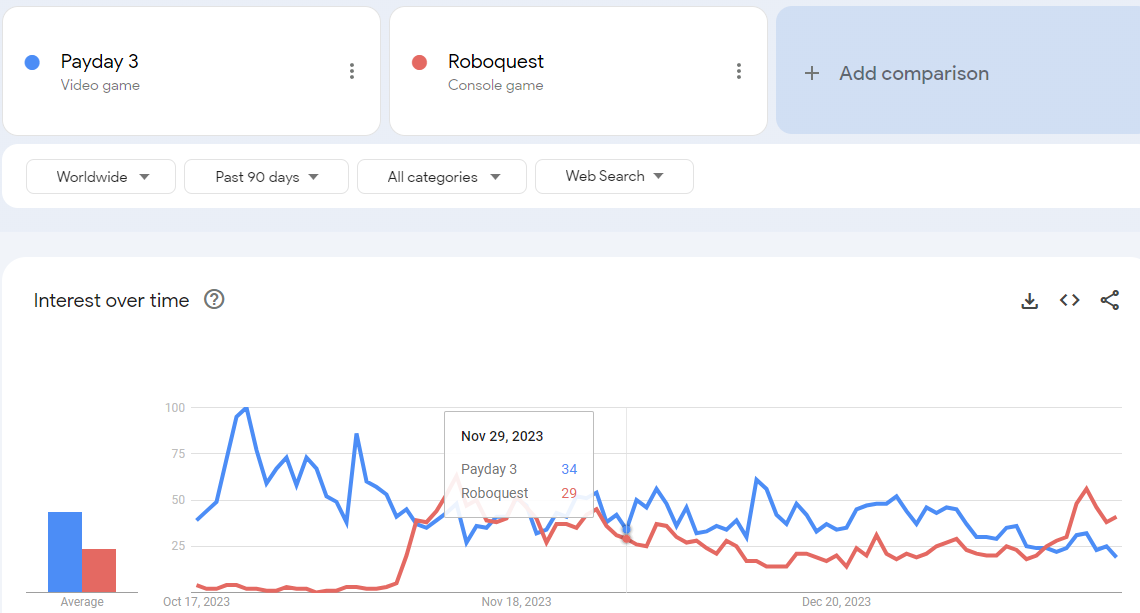Edit the Payday 3 search term card

coord(192,71)
